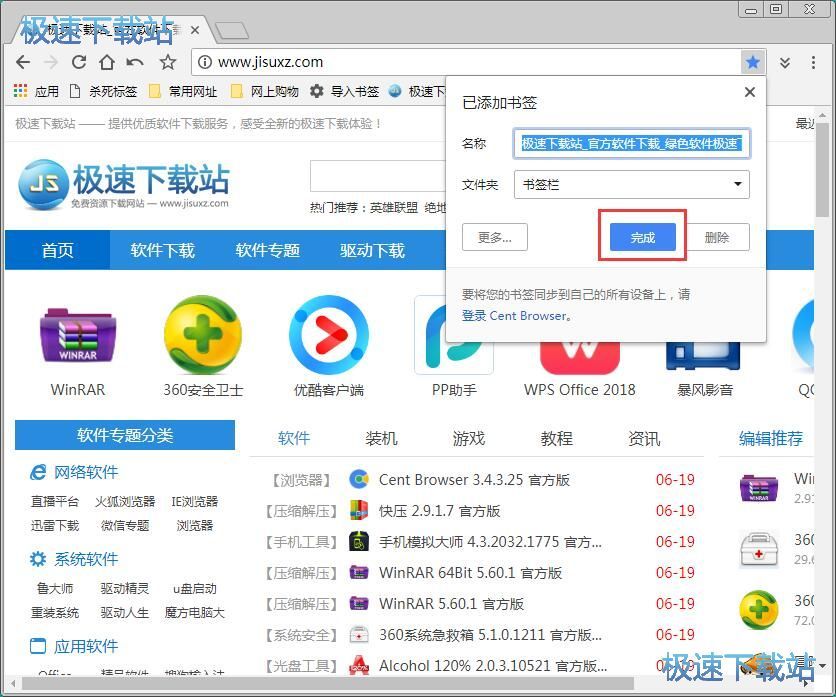Switch to the 游戏 list tab
Screen dimensions: 836x697
pos(469,438)
